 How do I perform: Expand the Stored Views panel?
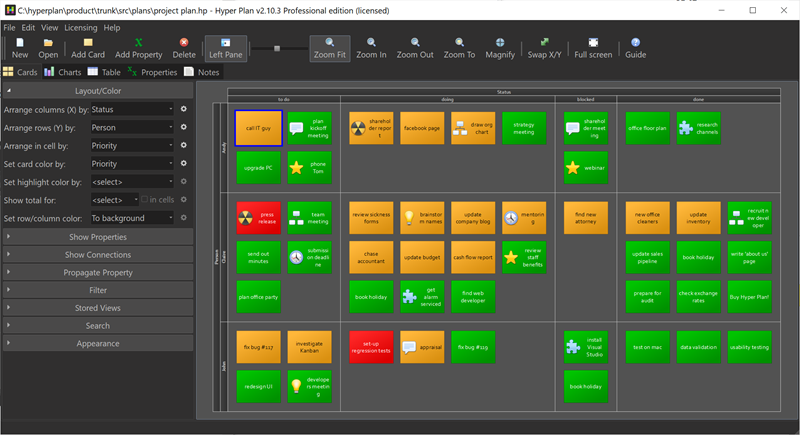pyautogui.click(x=98, y=308)
